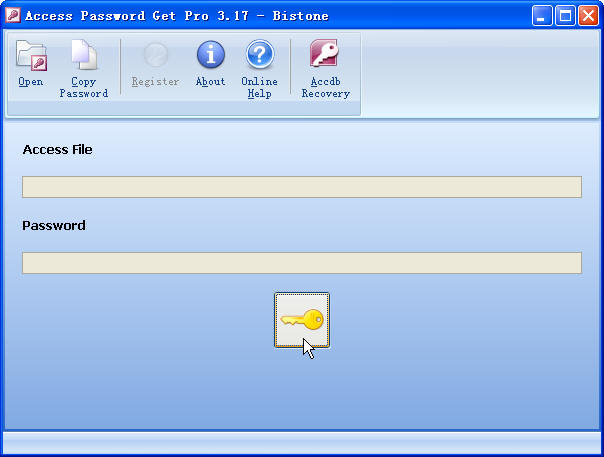Click the "Register" text label

click(155, 82)
